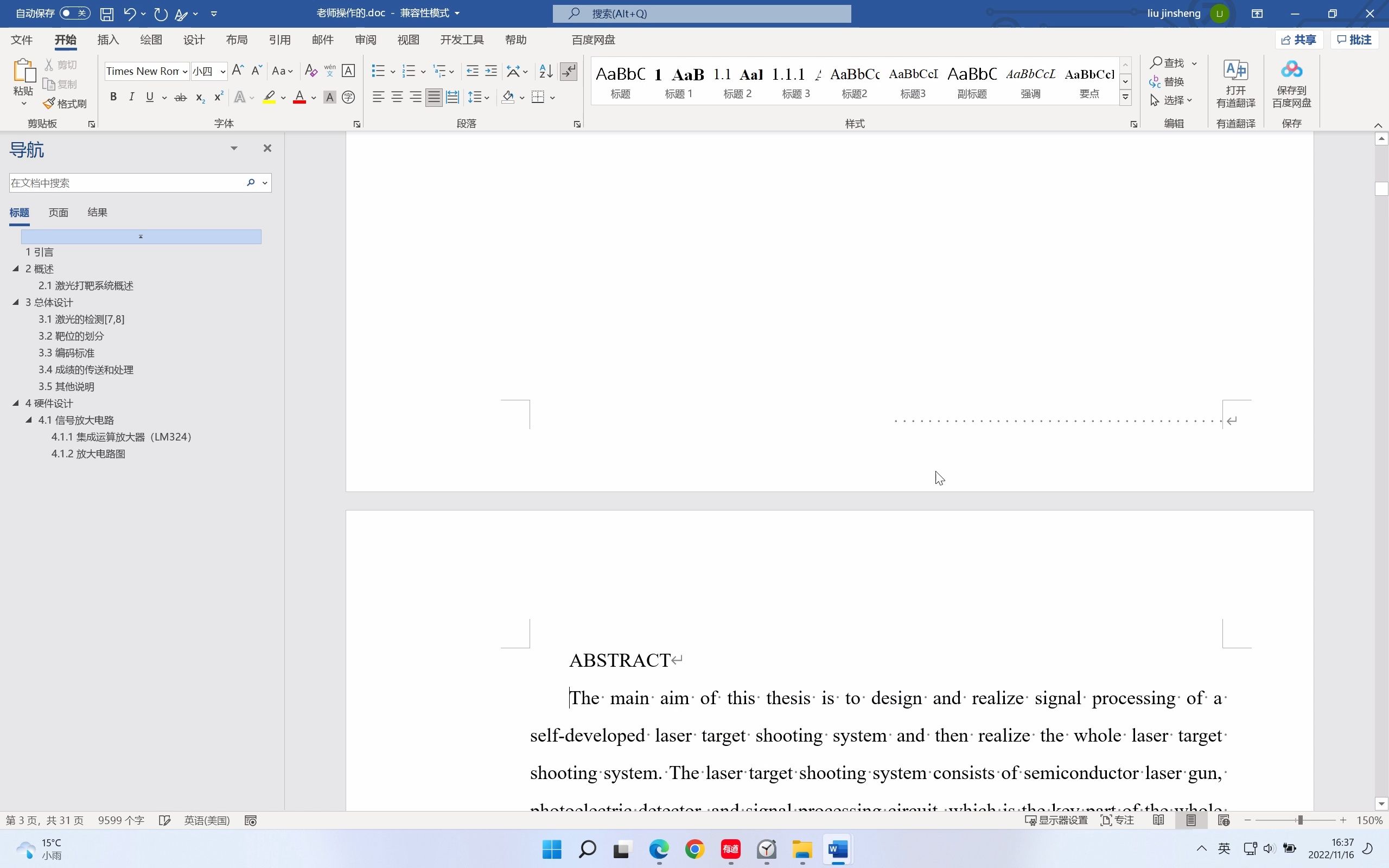Center-align the paragraph text
This screenshot has width=1389, height=868.
tap(397, 98)
